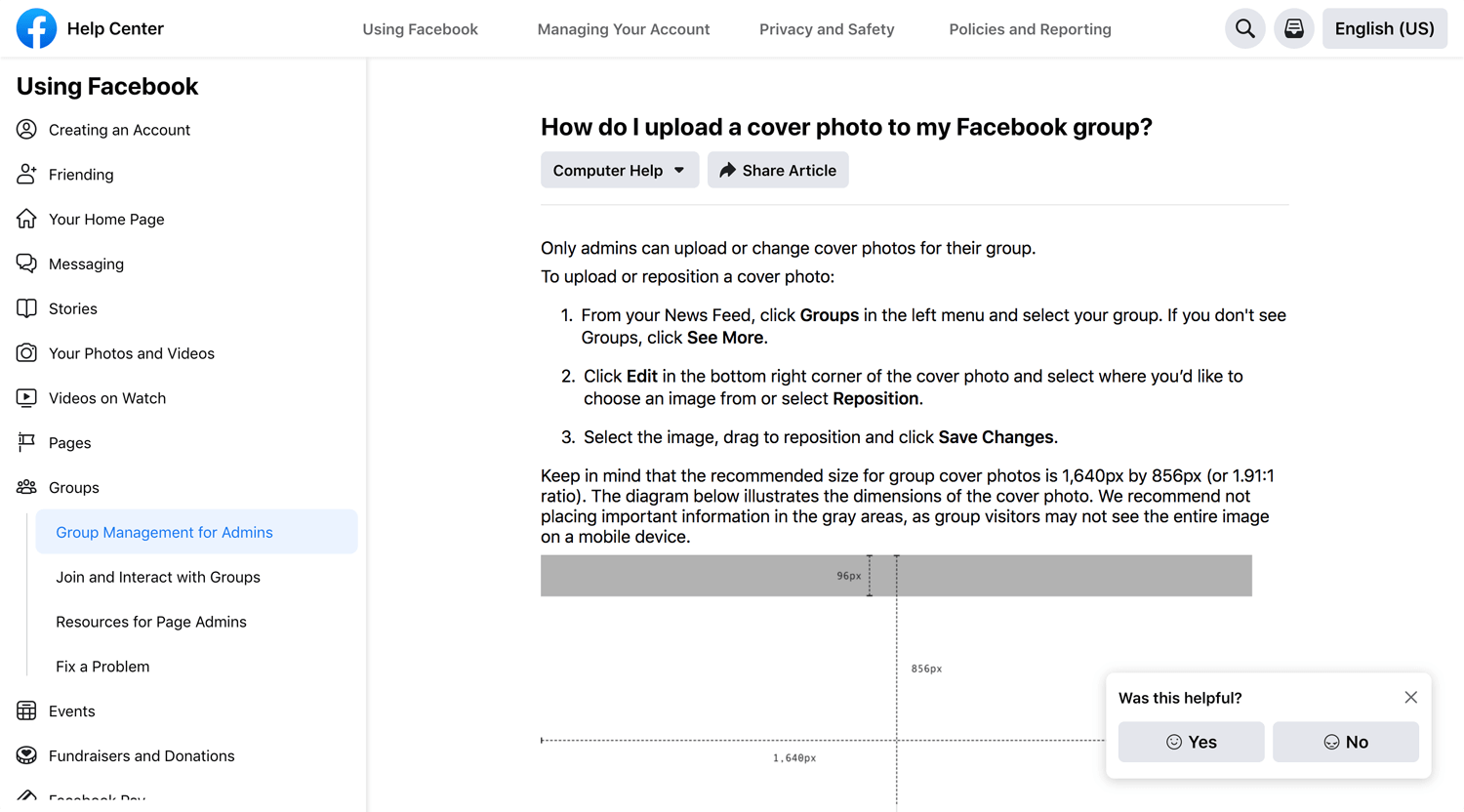
Task: Click the Facebook logo icon
Action: (36, 28)
